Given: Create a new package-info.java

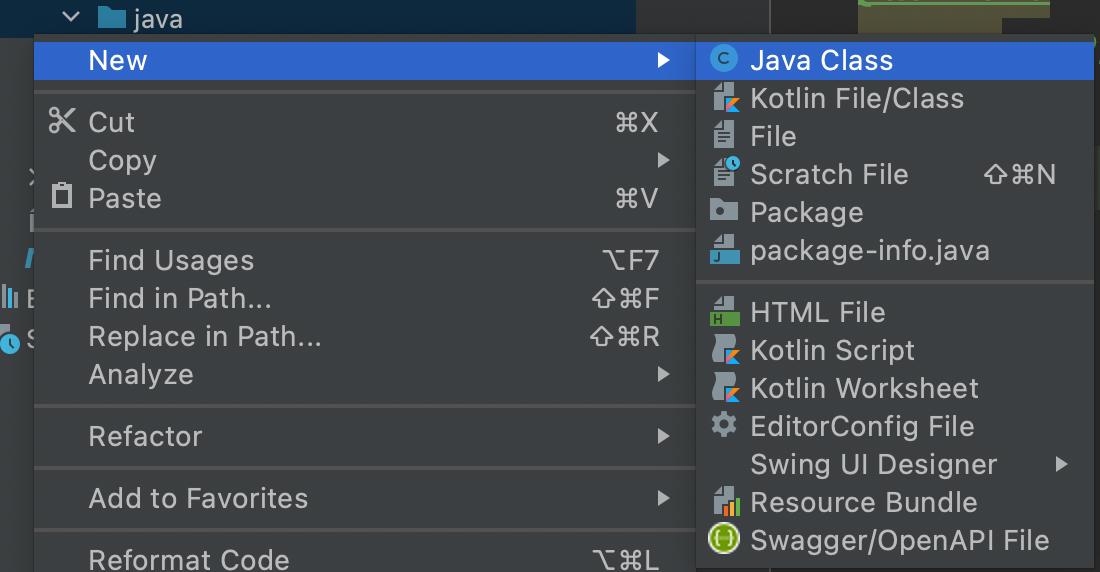Looking at the screenshot, I should click(x=894, y=251).
